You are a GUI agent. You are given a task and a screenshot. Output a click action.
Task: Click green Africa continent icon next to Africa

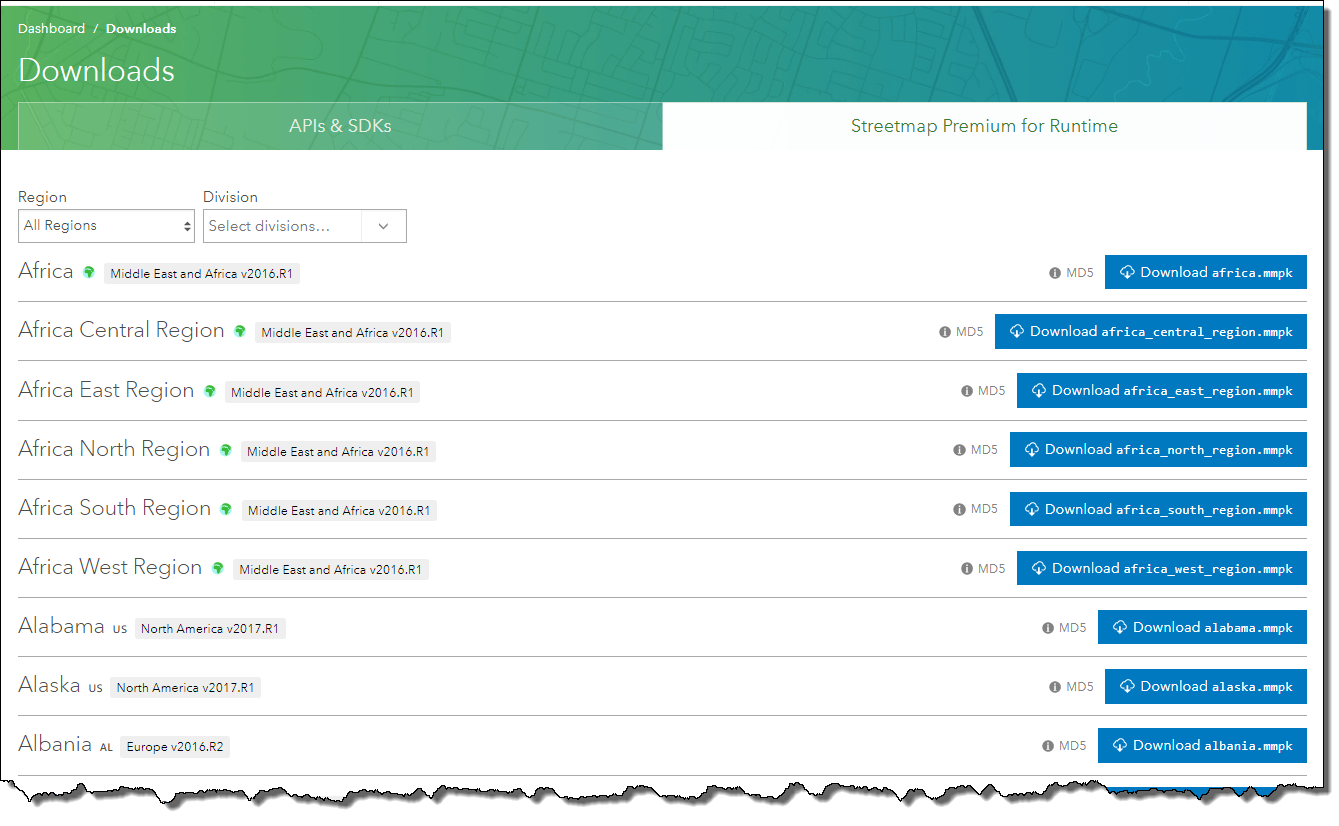coord(89,272)
